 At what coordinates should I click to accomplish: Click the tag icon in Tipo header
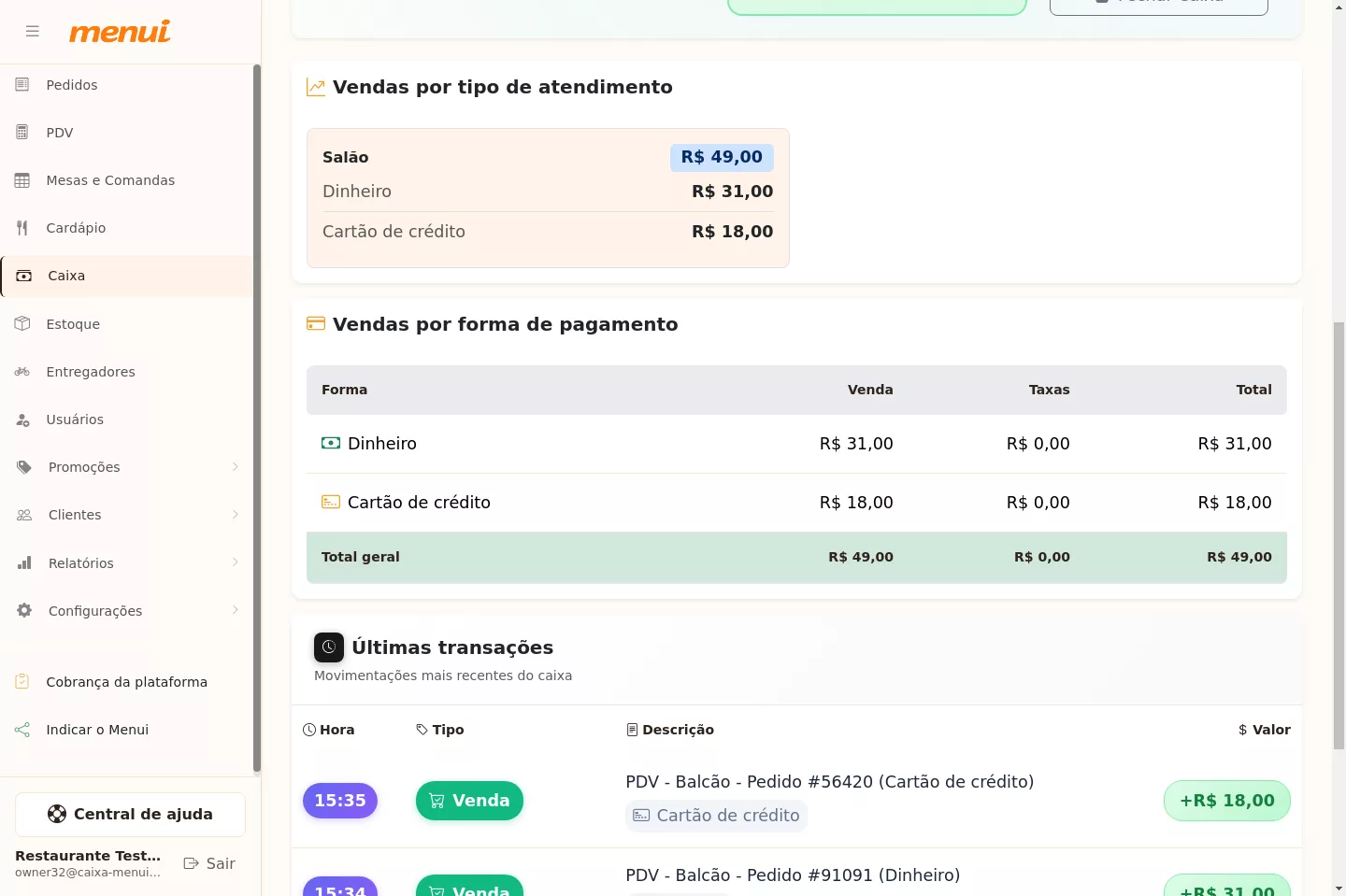422,730
